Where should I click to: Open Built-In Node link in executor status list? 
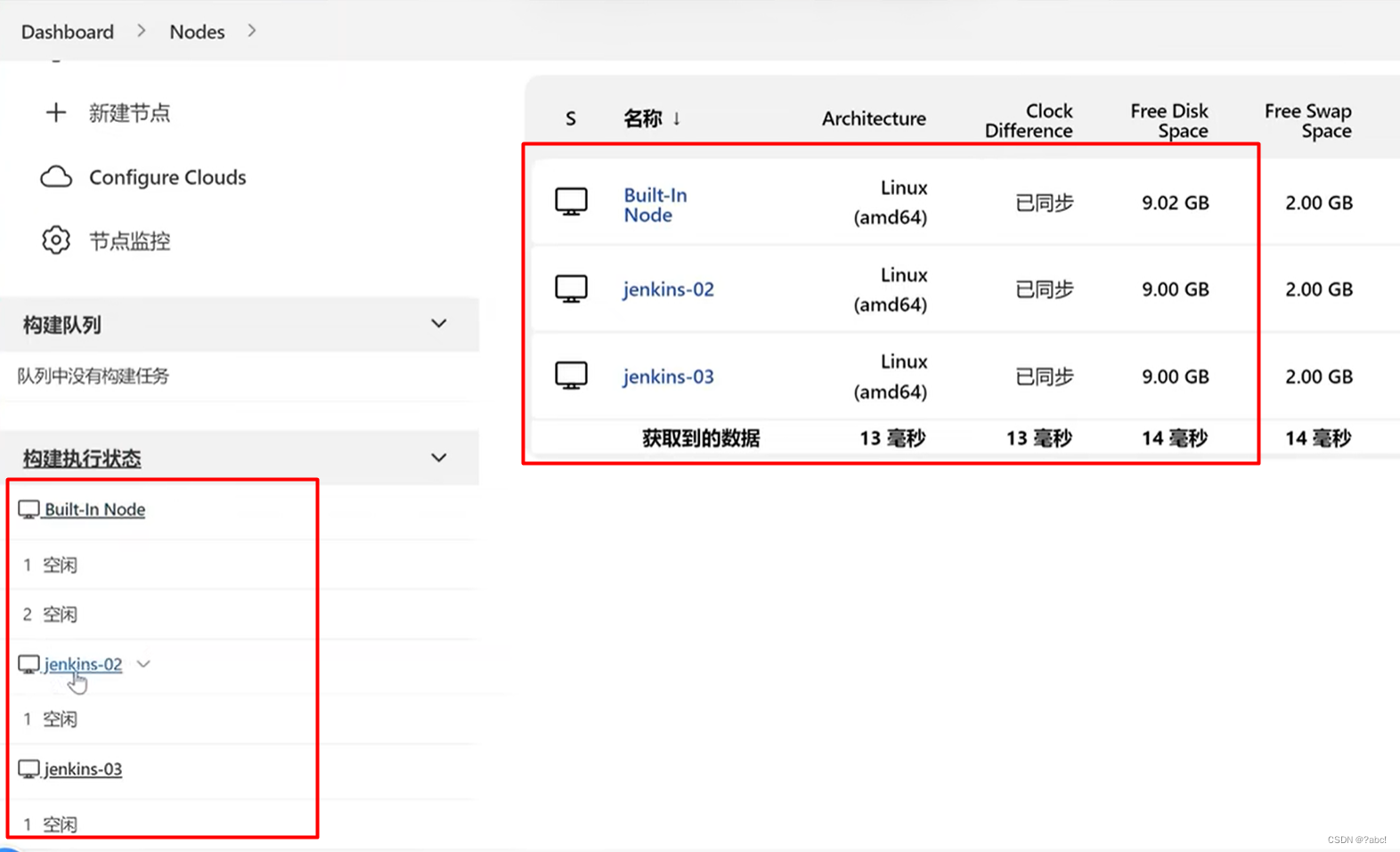coord(94,509)
